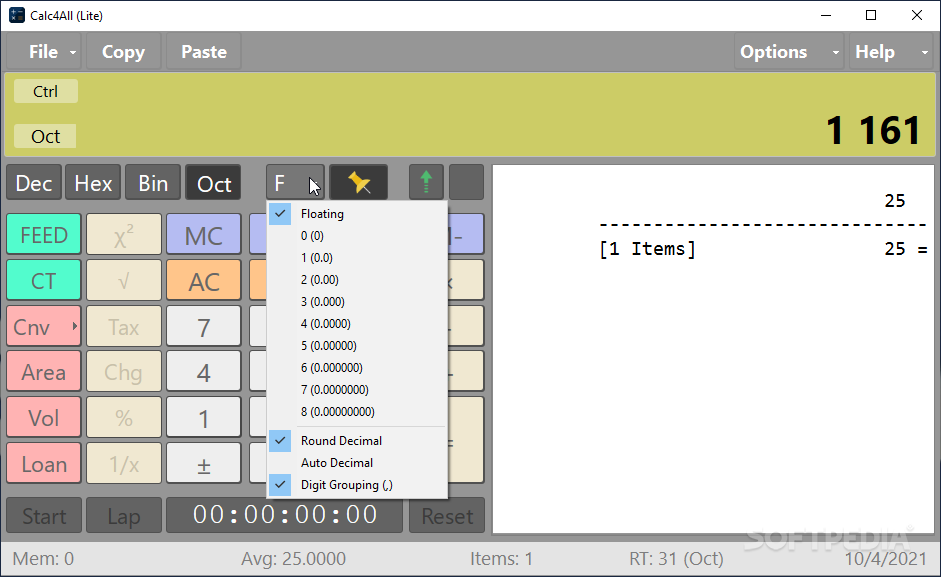
Task: Click the MC memory clear key
Action: pos(203,235)
